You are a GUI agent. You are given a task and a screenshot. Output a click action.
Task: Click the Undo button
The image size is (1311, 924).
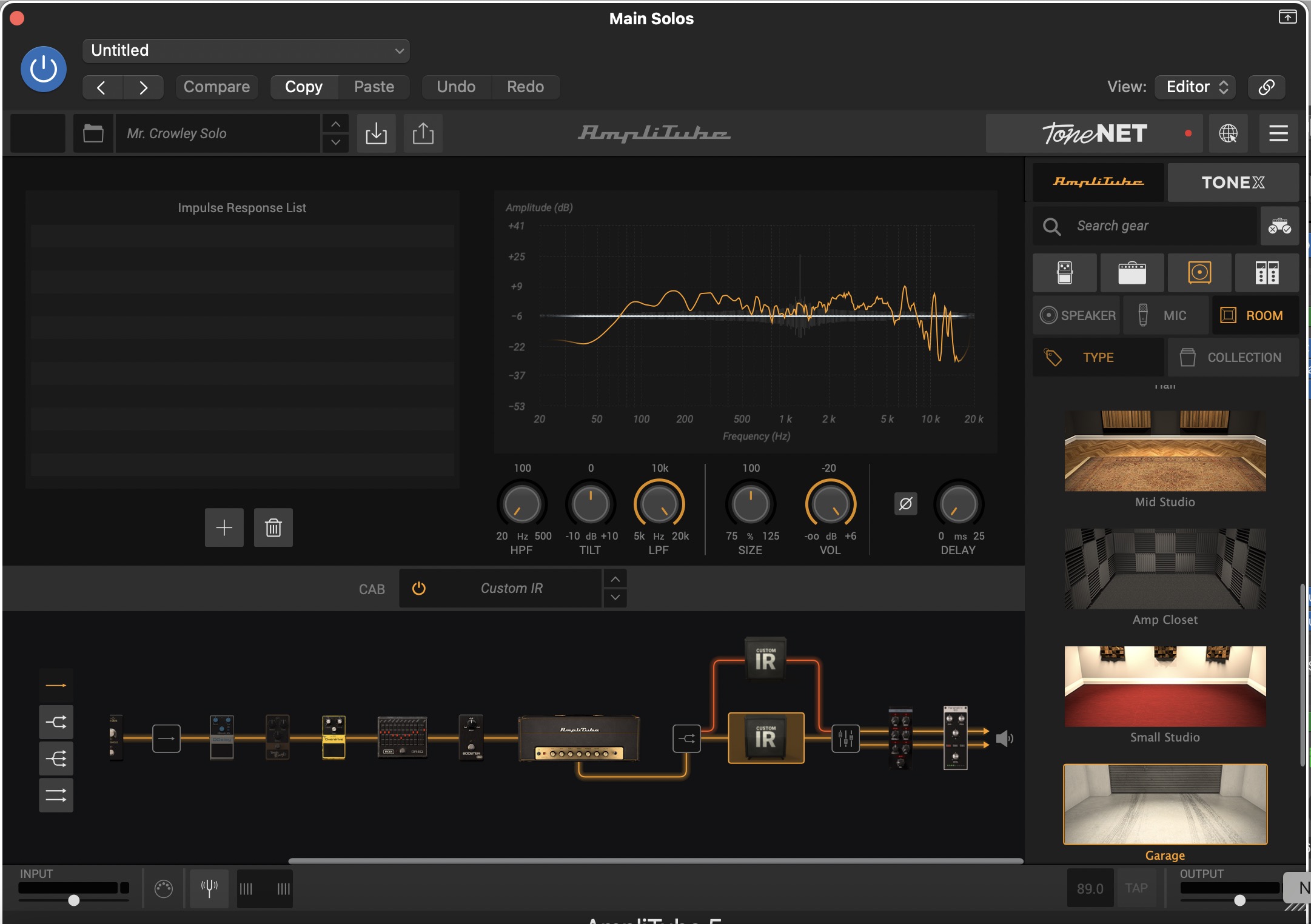[x=456, y=87]
